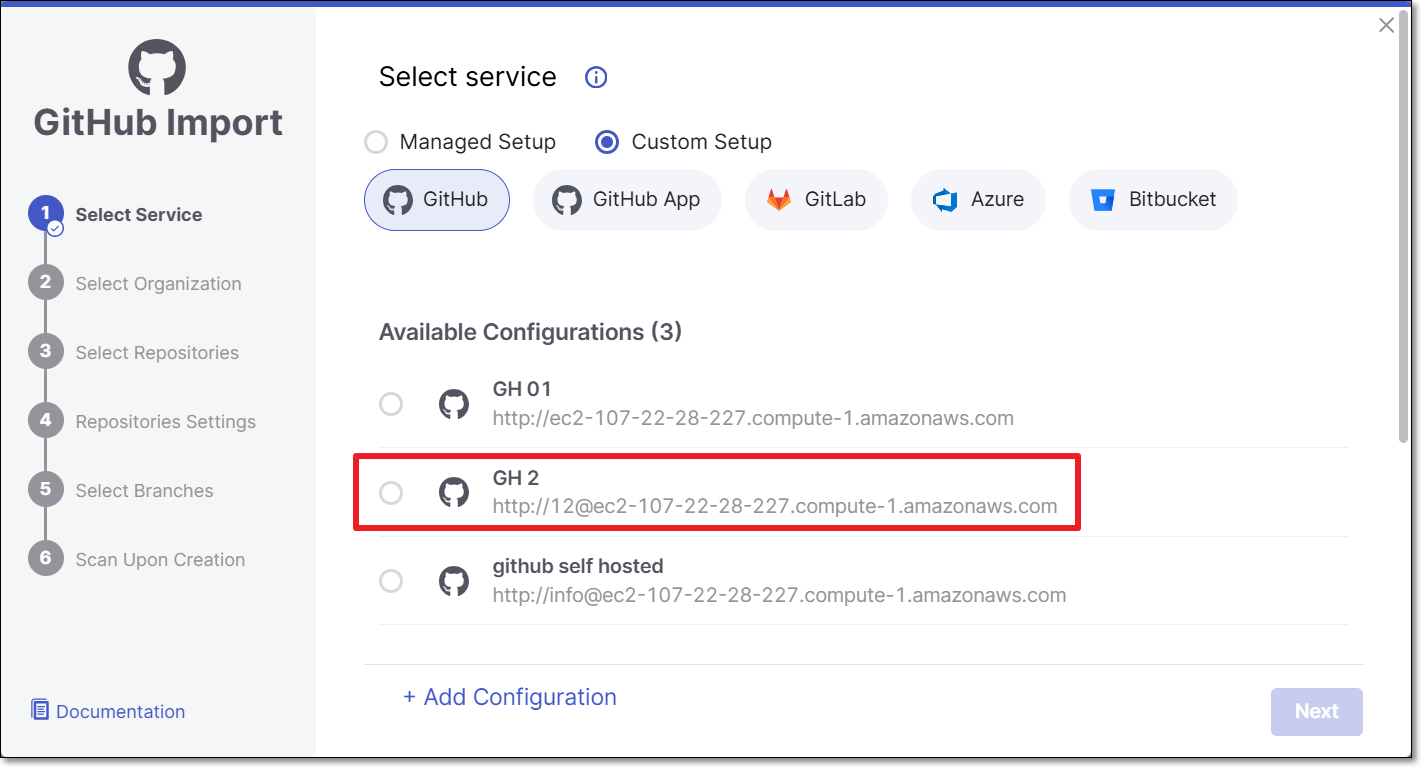Click the Add Configuration link
This screenshot has height=767, width=1421.
tap(510, 697)
